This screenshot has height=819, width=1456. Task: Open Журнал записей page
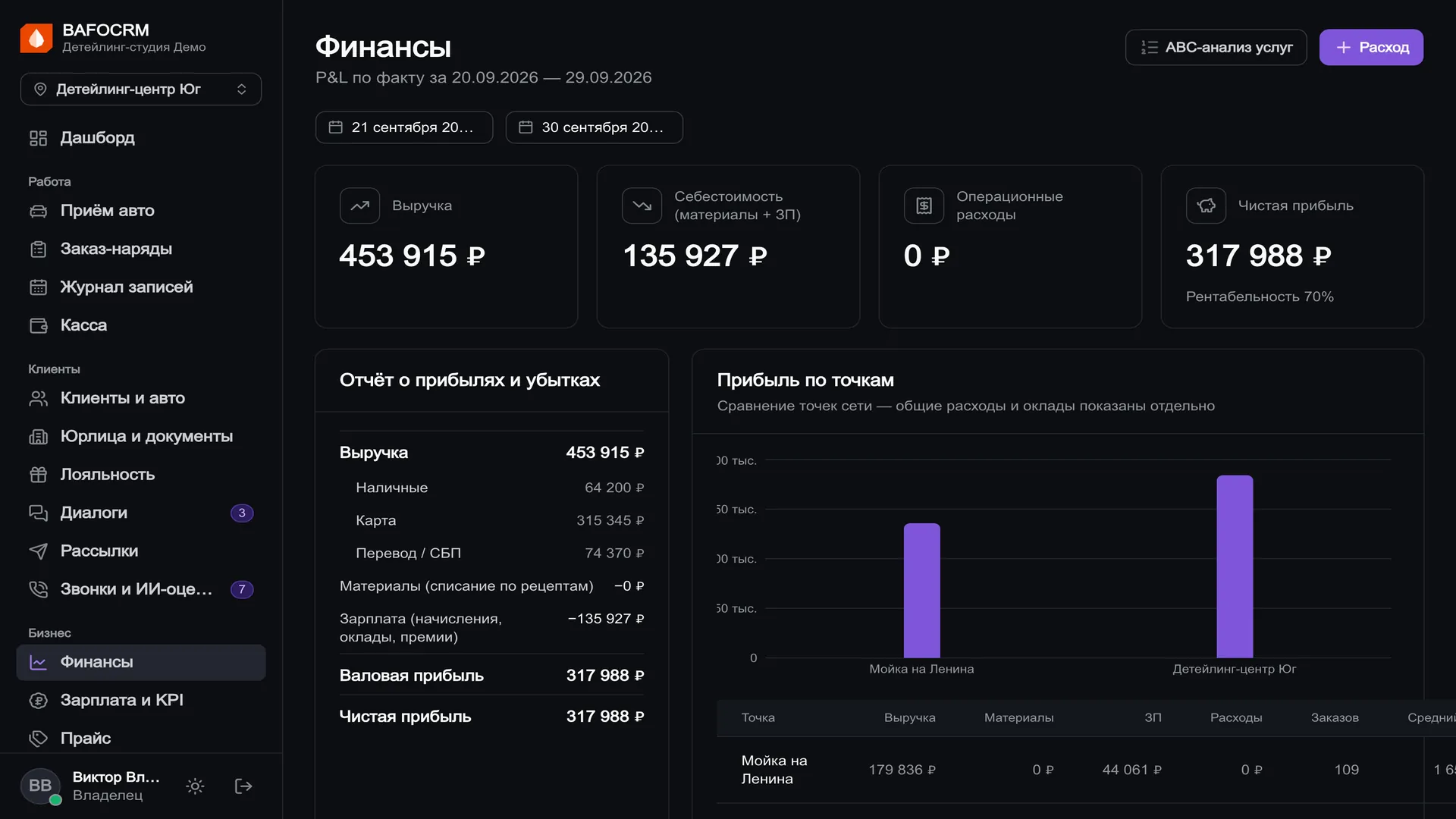[141, 287]
